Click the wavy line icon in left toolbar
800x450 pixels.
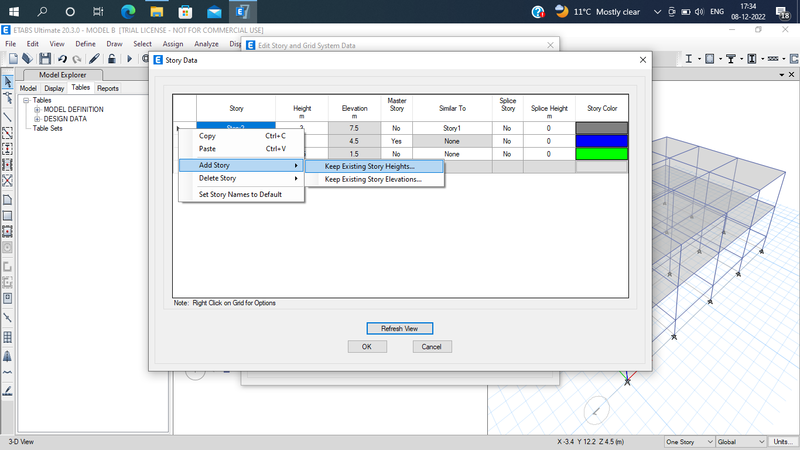8,372
